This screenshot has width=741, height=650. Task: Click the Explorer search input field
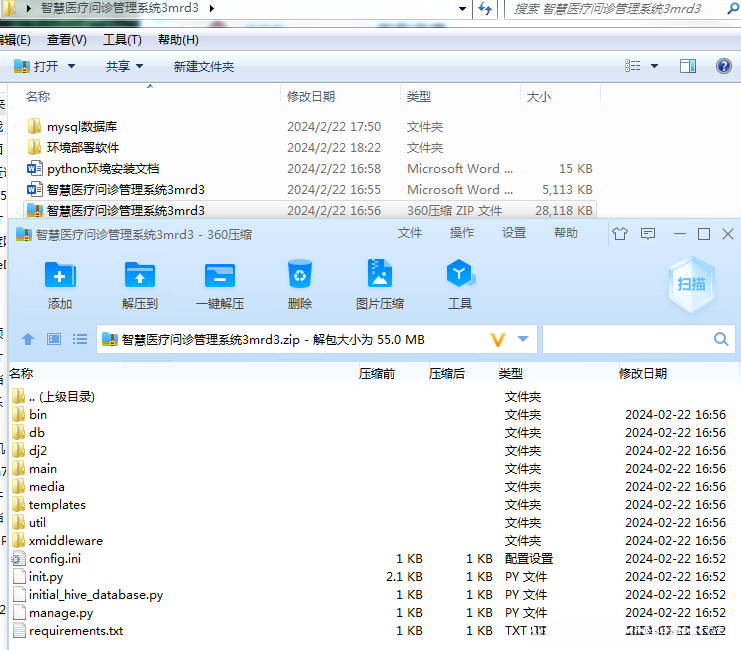[x=617, y=9]
